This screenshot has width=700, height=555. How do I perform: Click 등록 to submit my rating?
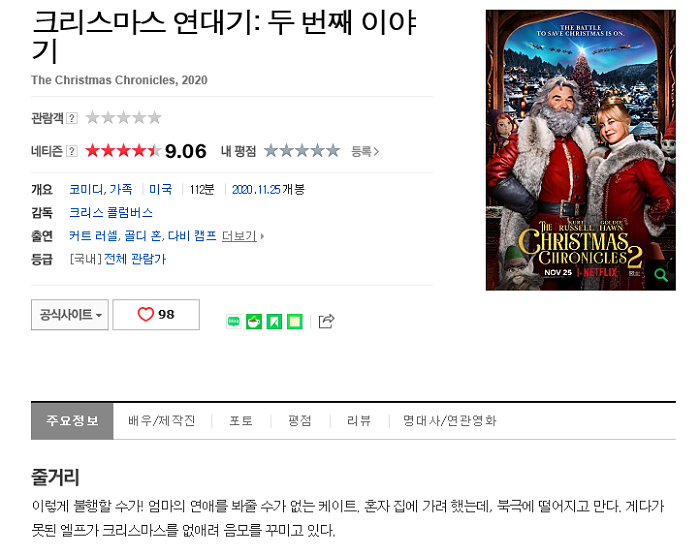tap(365, 152)
